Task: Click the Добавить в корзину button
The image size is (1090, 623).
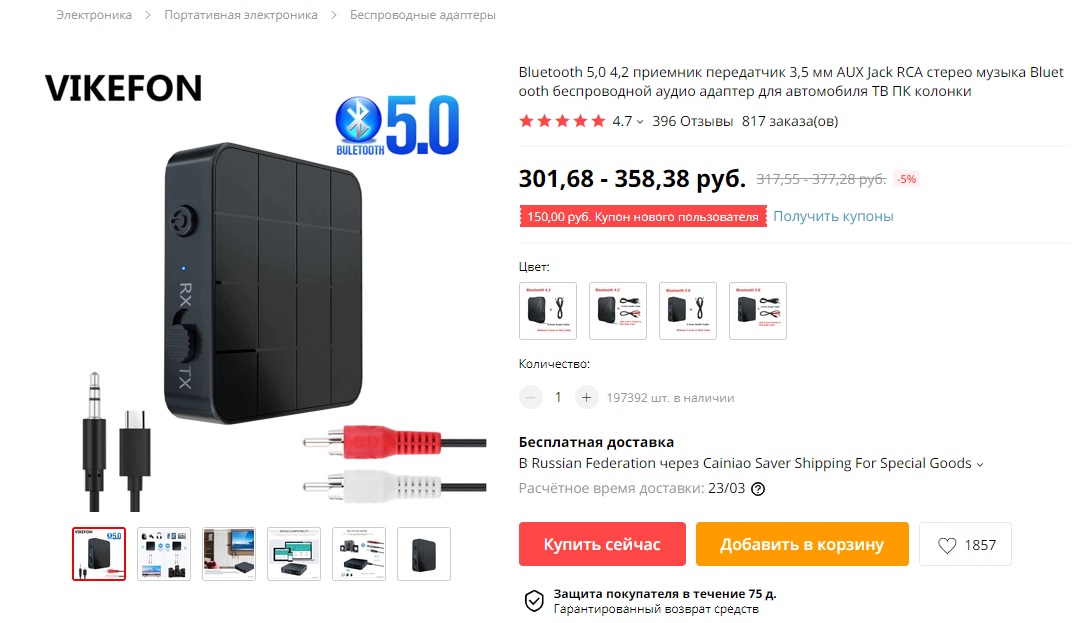Action: [x=802, y=544]
